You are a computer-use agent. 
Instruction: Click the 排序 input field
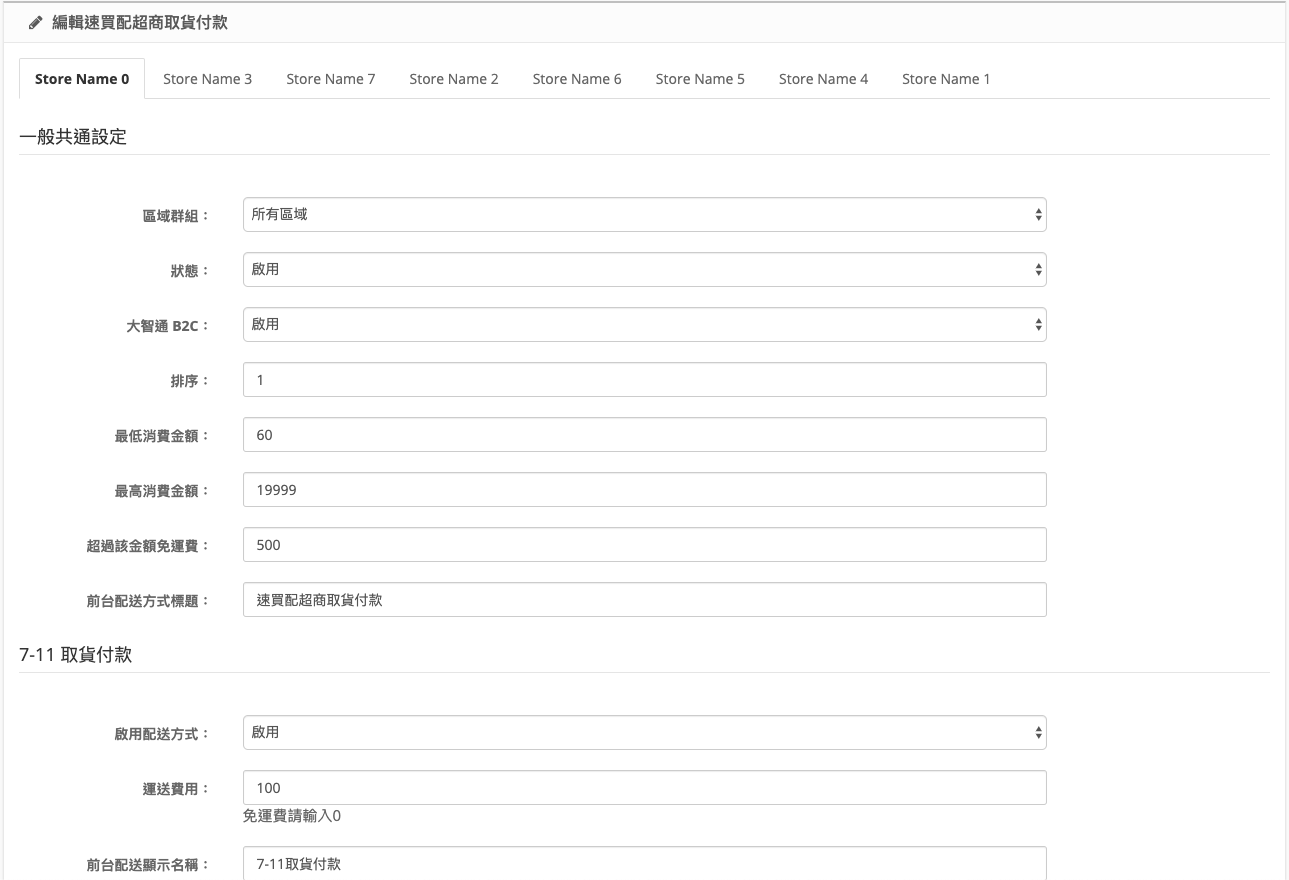pyautogui.click(x=644, y=380)
